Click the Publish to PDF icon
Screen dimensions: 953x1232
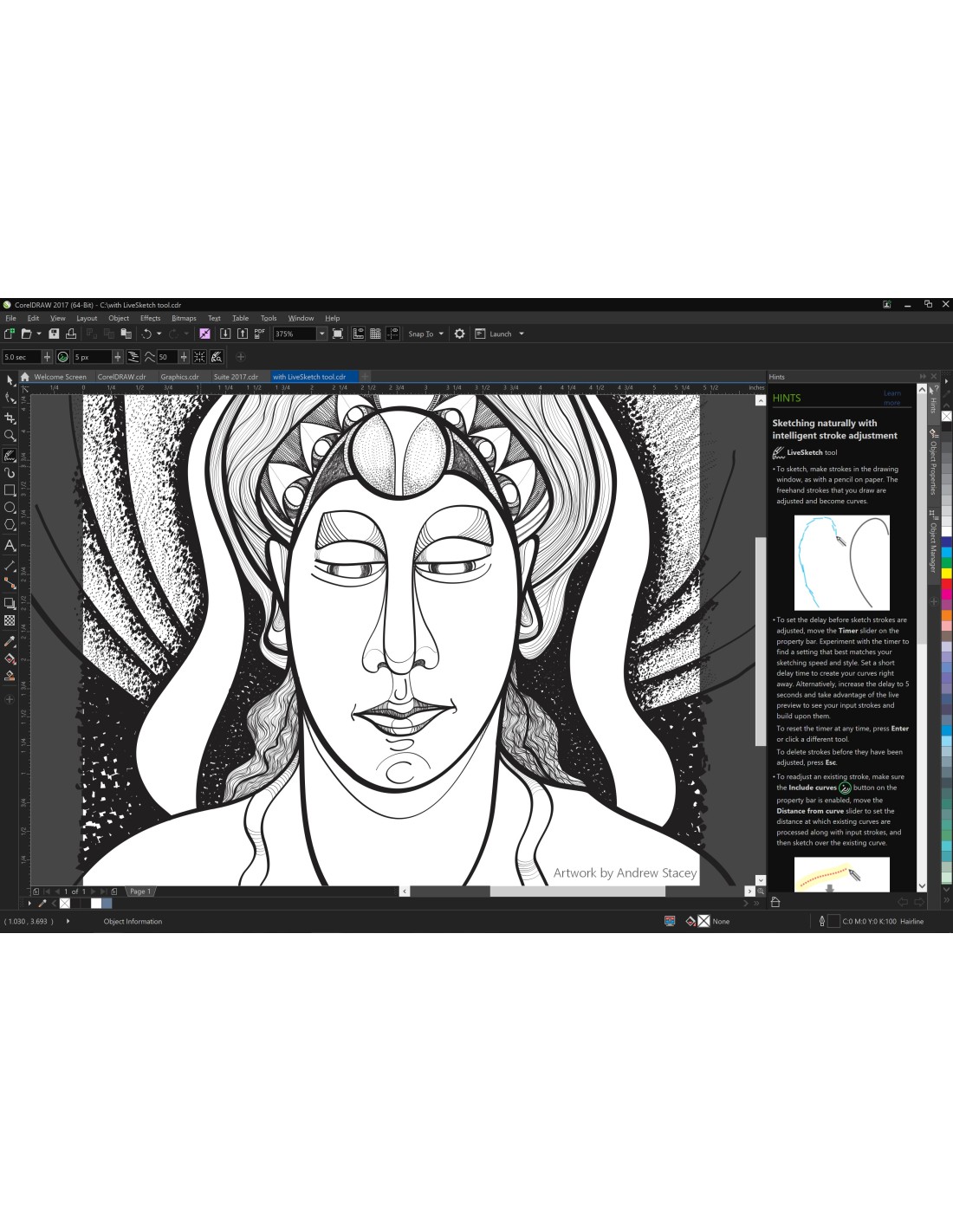click(x=259, y=334)
